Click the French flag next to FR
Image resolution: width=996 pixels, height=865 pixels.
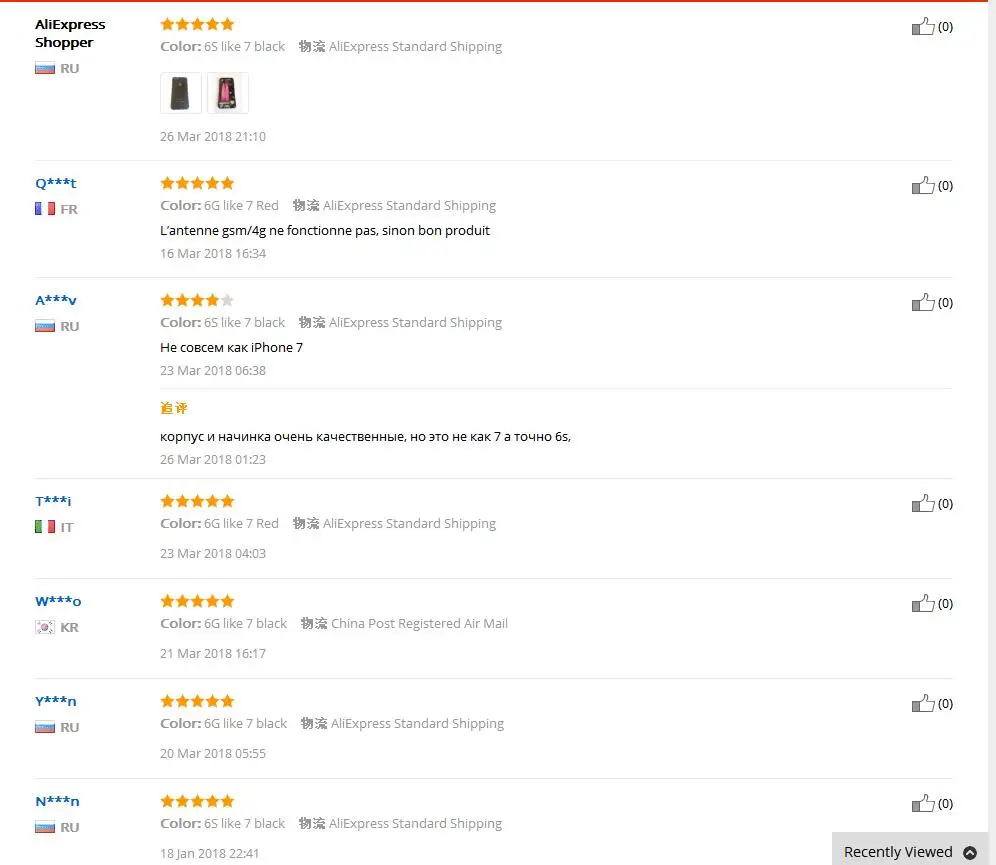coord(44,209)
